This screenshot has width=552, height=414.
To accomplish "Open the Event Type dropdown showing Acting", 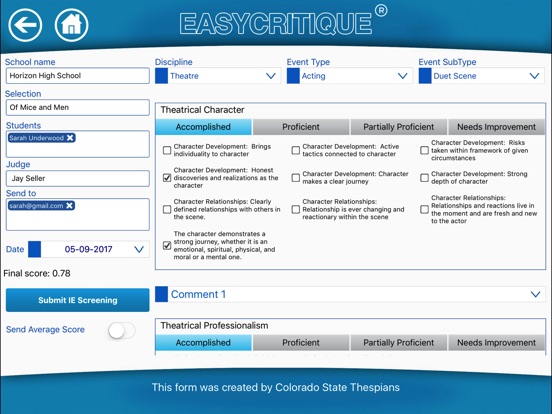I will (350, 76).
